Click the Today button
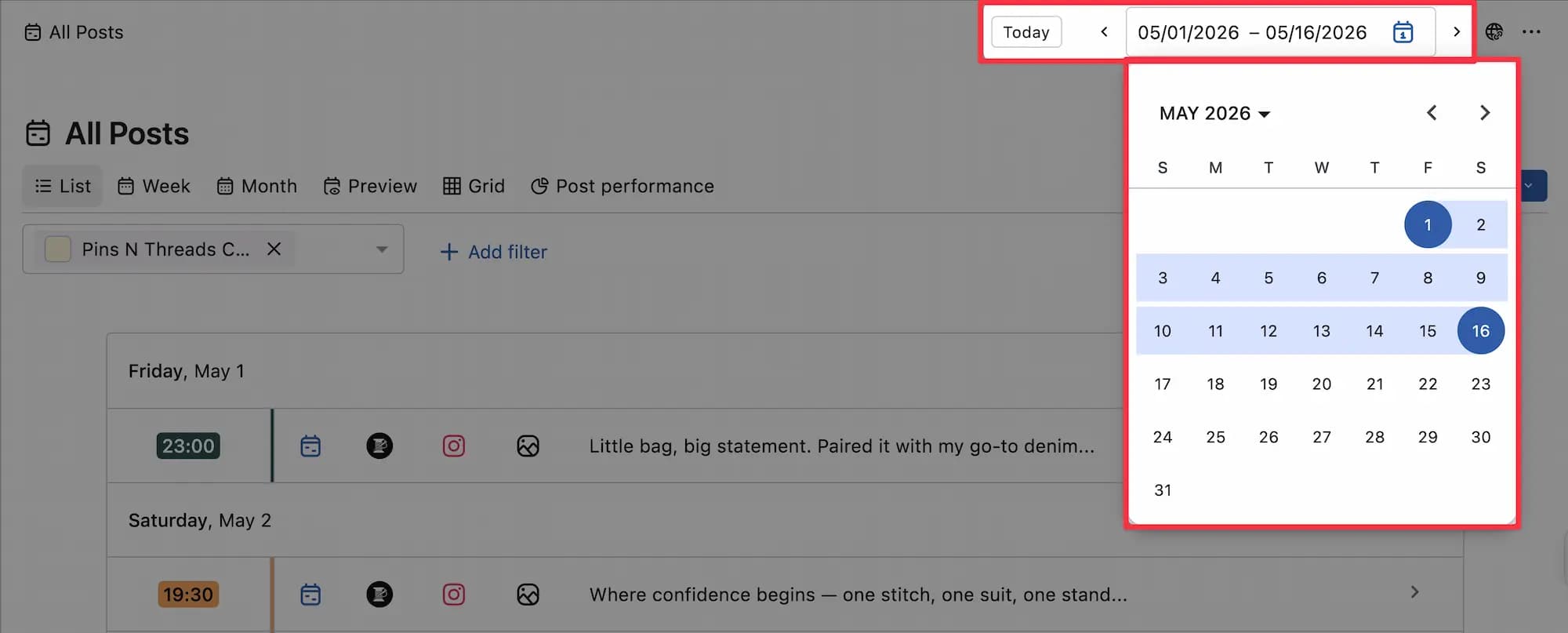Viewport: 1568px width, 633px height. [x=1026, y=32]
